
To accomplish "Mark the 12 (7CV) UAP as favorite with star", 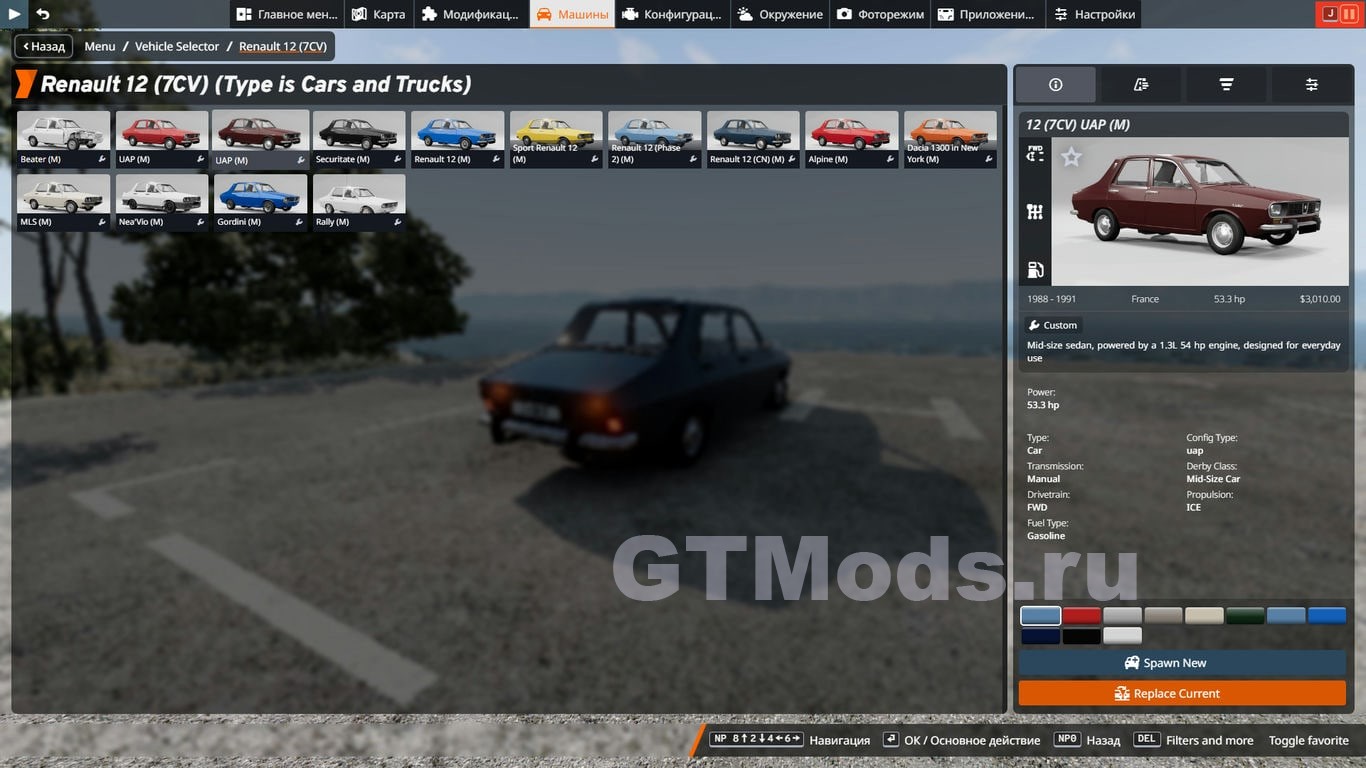I will [1071, 157].
